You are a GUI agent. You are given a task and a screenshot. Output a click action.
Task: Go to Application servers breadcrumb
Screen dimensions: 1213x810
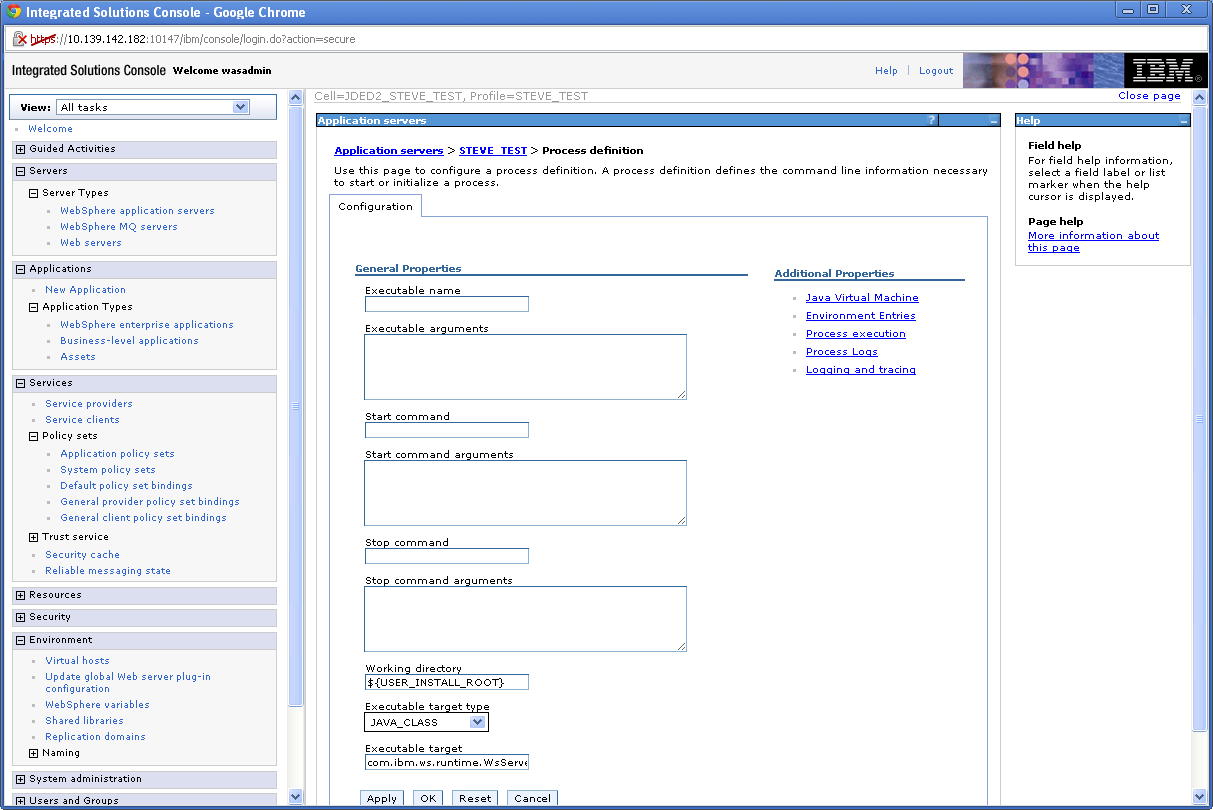click(388, 151)
